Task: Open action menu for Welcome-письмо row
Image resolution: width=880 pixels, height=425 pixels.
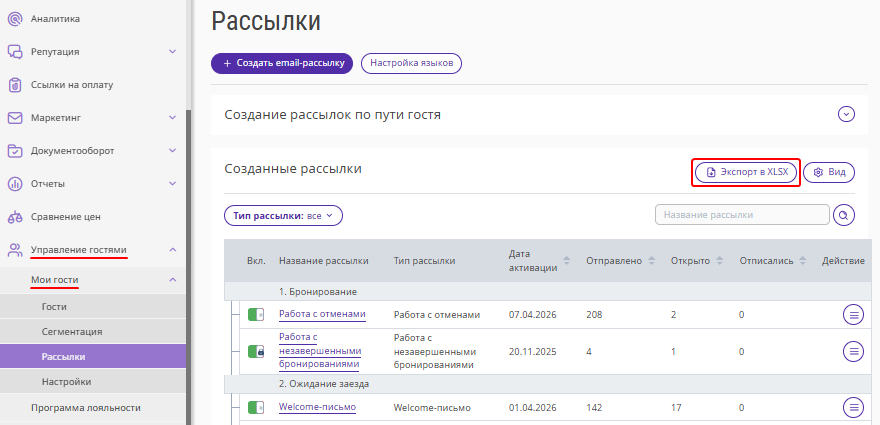Action: [853, 407]
